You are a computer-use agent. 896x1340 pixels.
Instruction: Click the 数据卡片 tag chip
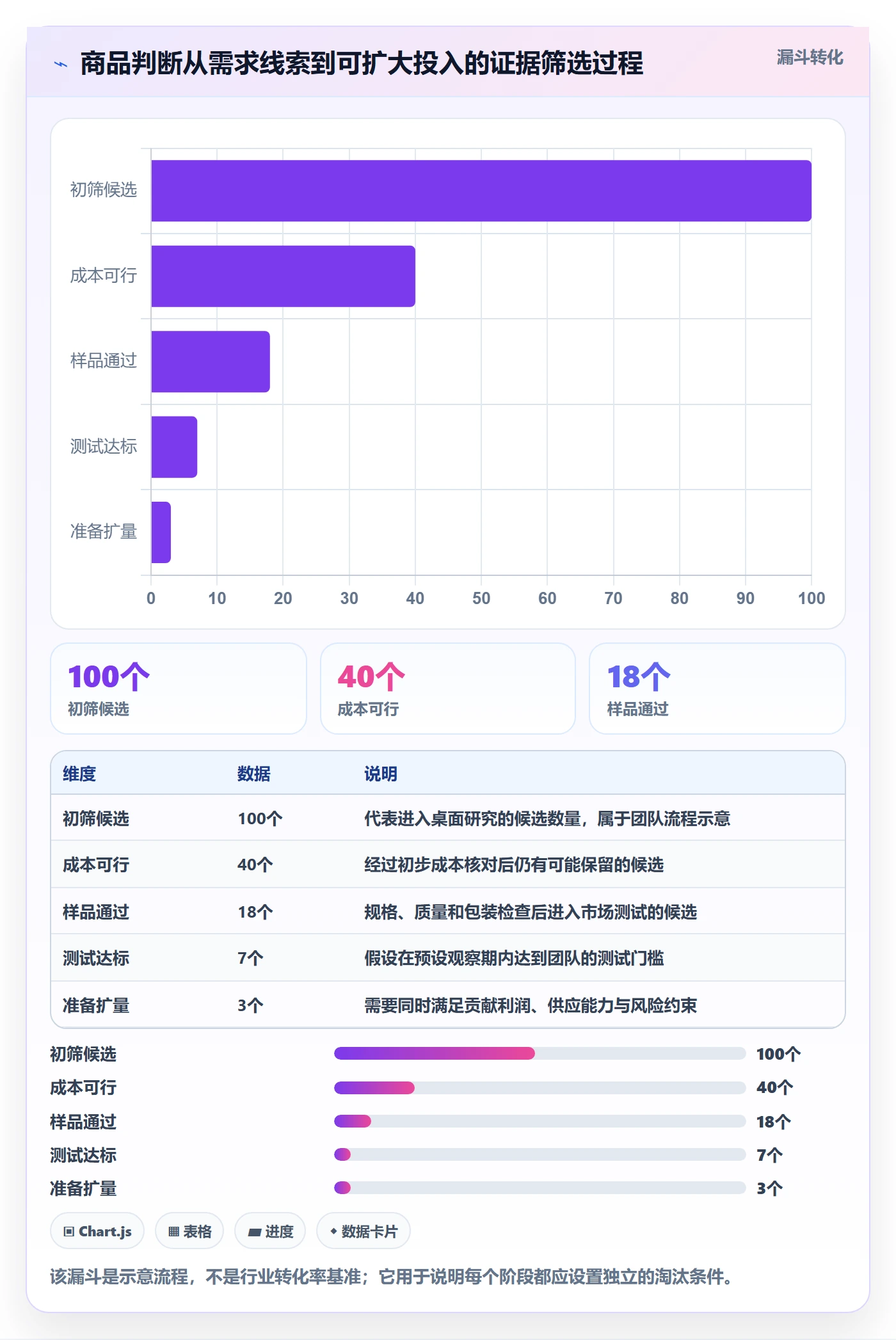pyautogui.click(x=364, y=1231)
